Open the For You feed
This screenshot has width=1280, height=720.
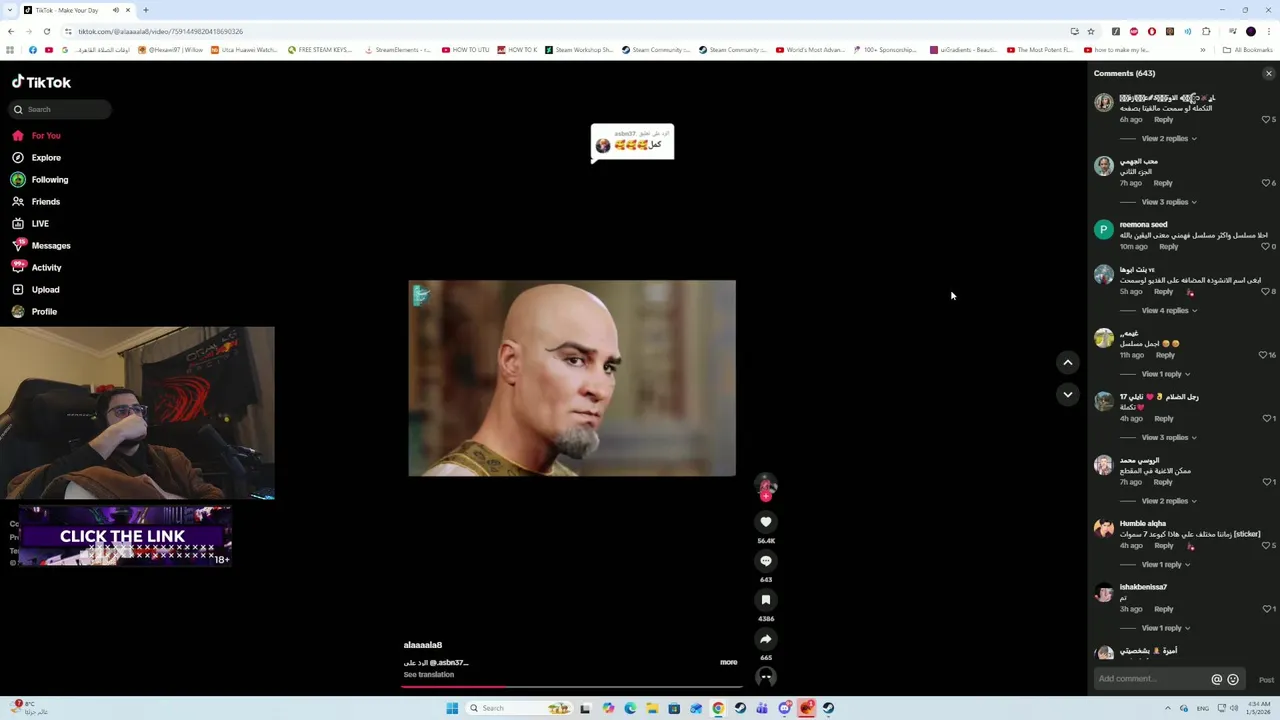point(46,136)
